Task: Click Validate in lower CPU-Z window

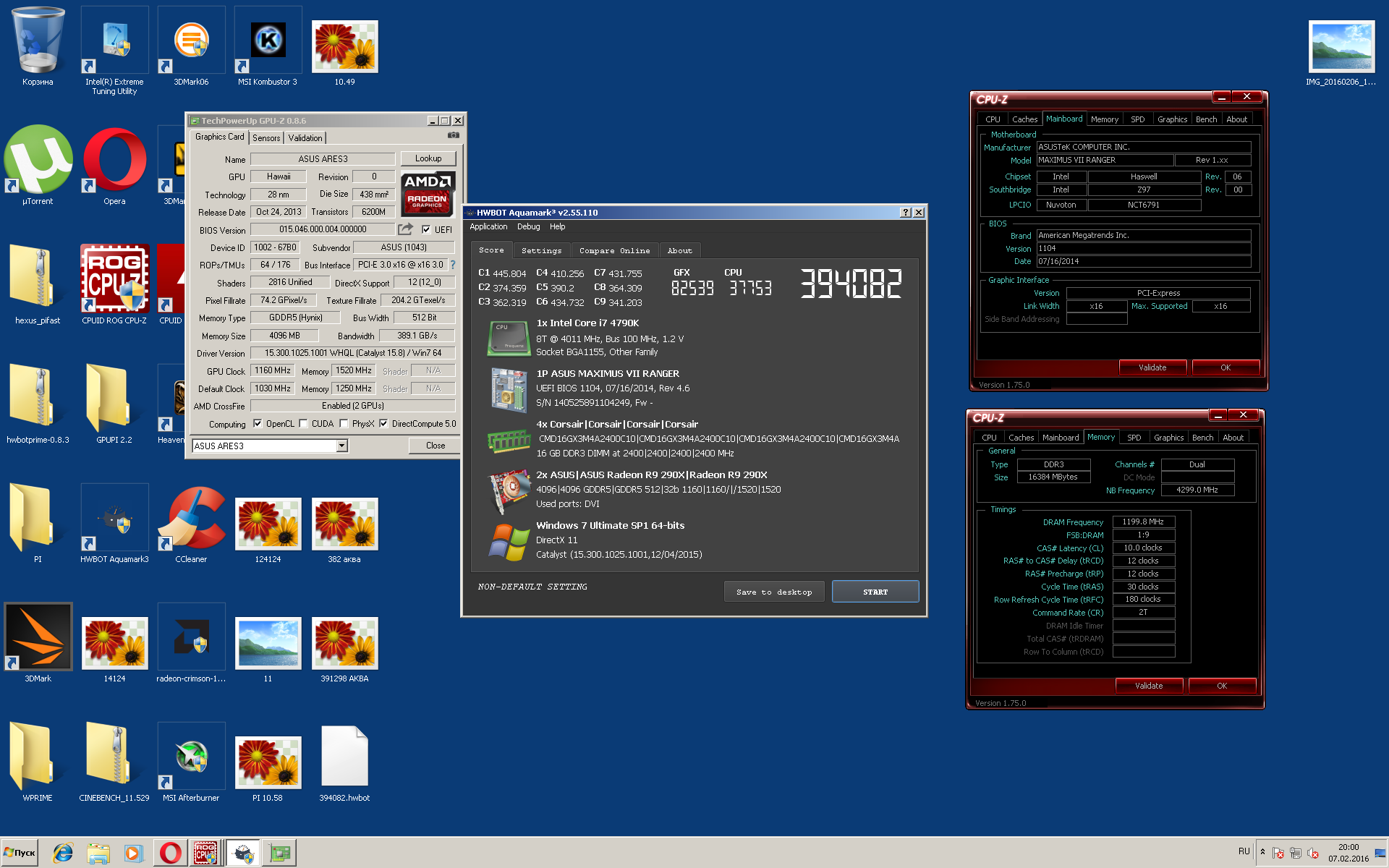Action: pos(1149,686)
